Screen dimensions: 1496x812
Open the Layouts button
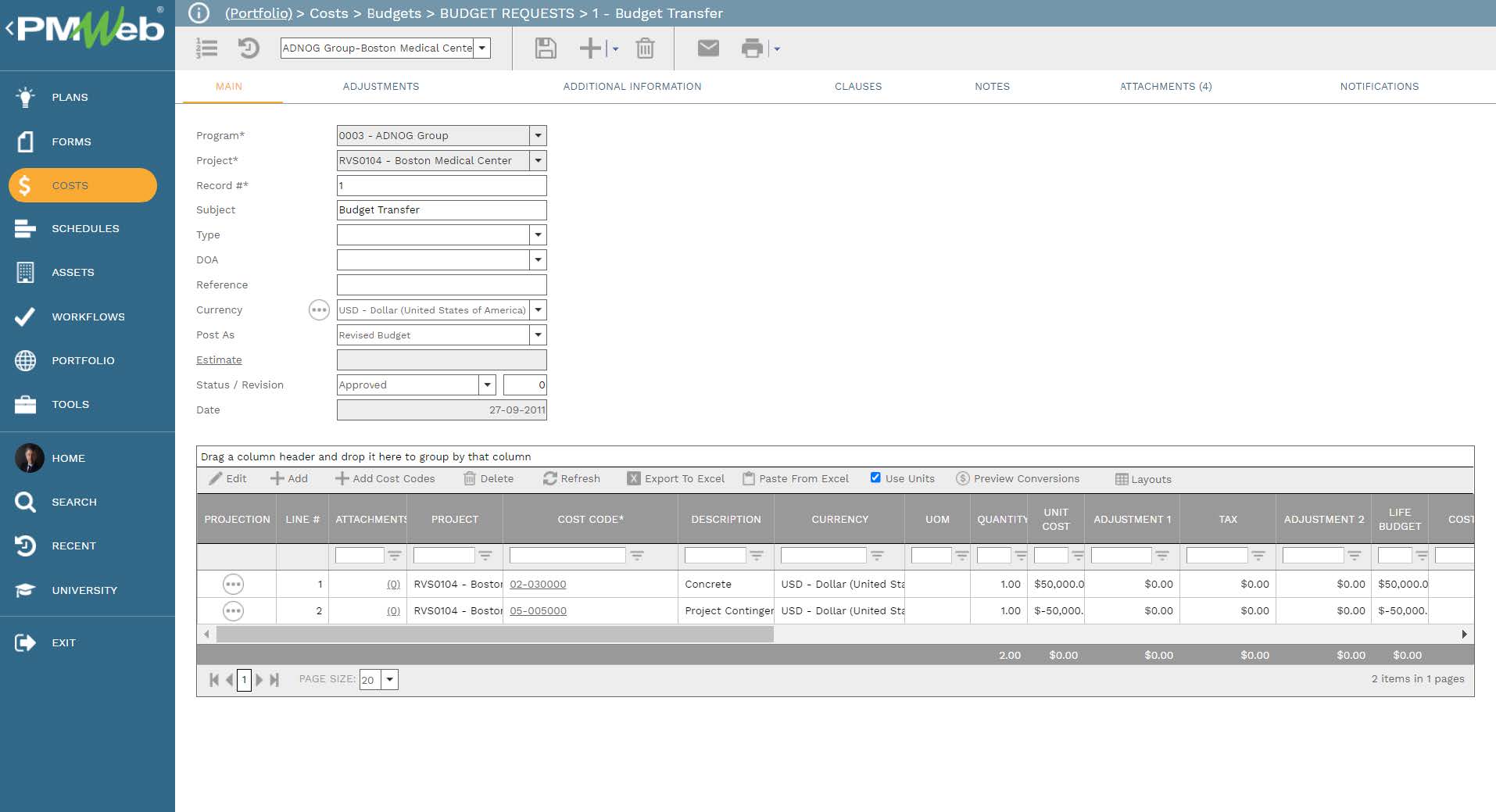(x=1143, y=479)
